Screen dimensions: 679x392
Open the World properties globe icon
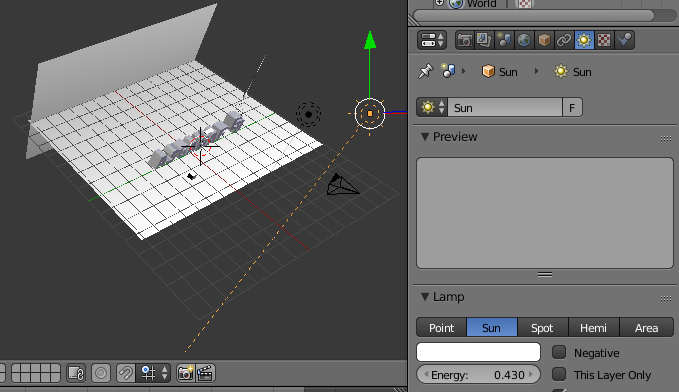coord(524,40)
